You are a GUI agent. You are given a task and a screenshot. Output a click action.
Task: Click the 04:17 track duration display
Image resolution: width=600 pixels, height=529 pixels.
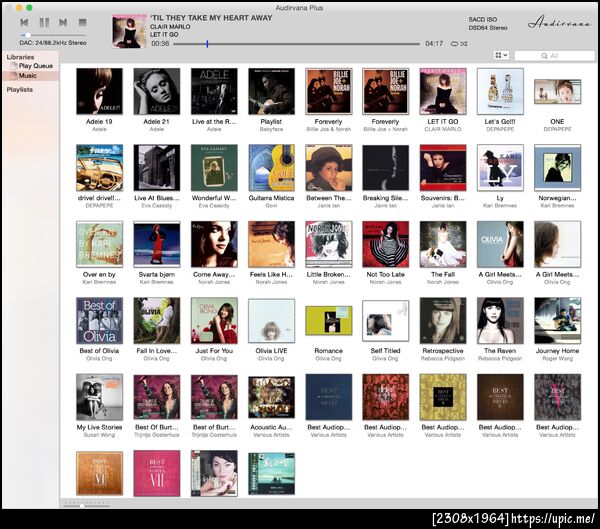[434, 44]
